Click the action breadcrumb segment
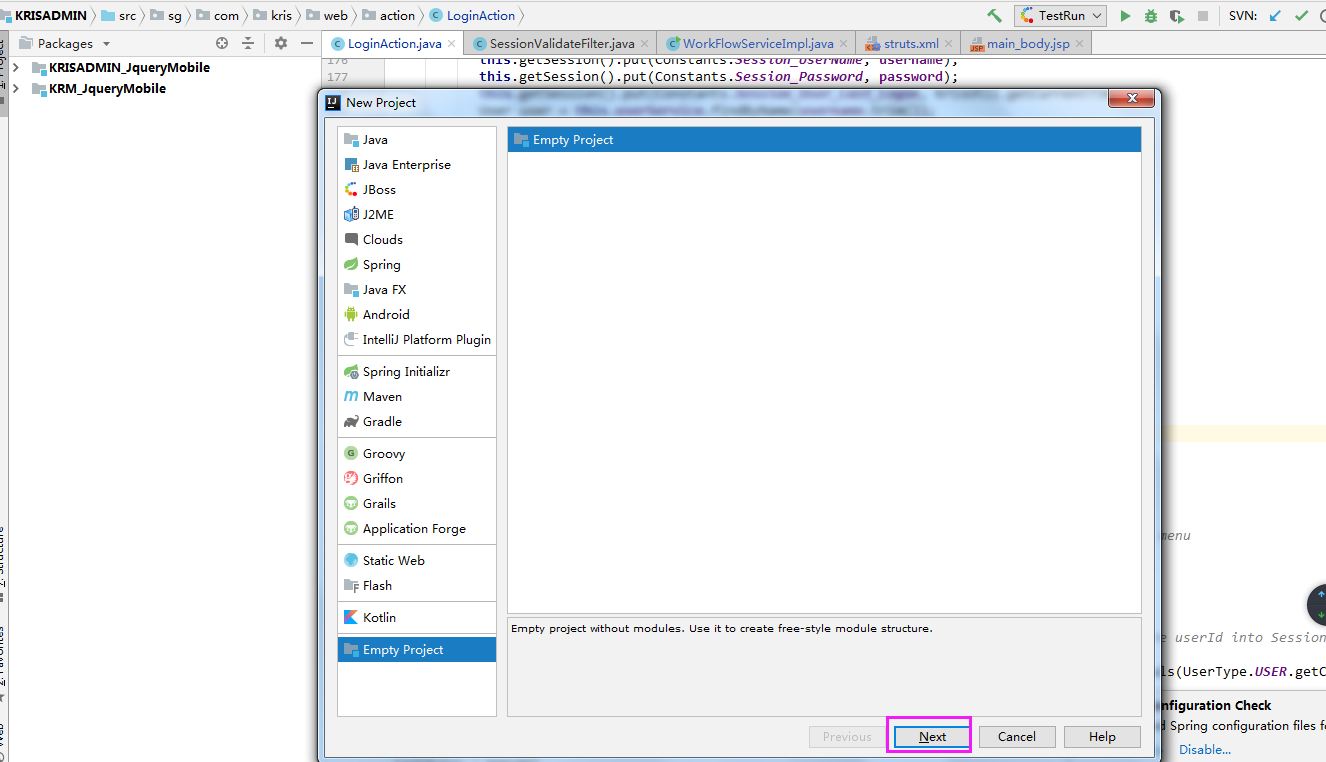Viewport: 1326px width, 762px height. 388,16
